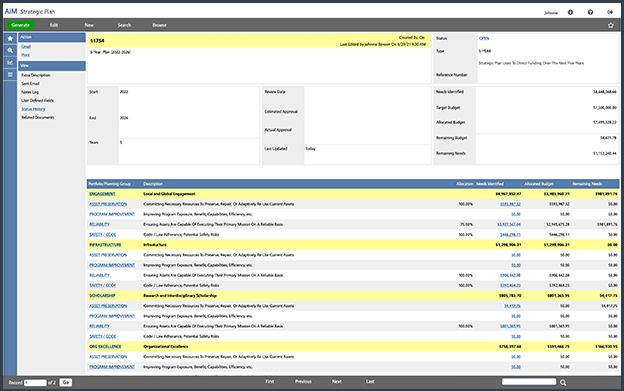Click the Remaining Needs column header
This screenshot has height=391, width=624.
click(587, 184)
